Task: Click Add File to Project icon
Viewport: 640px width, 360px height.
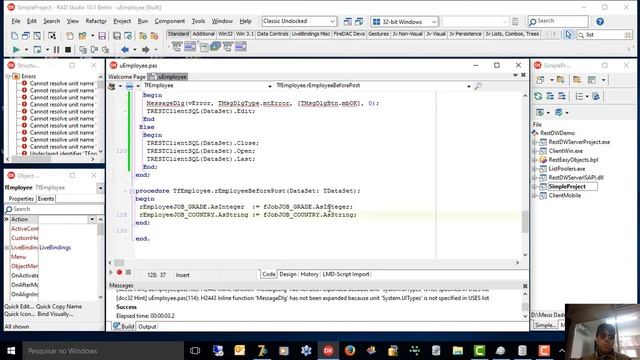Action: point(560,80)
